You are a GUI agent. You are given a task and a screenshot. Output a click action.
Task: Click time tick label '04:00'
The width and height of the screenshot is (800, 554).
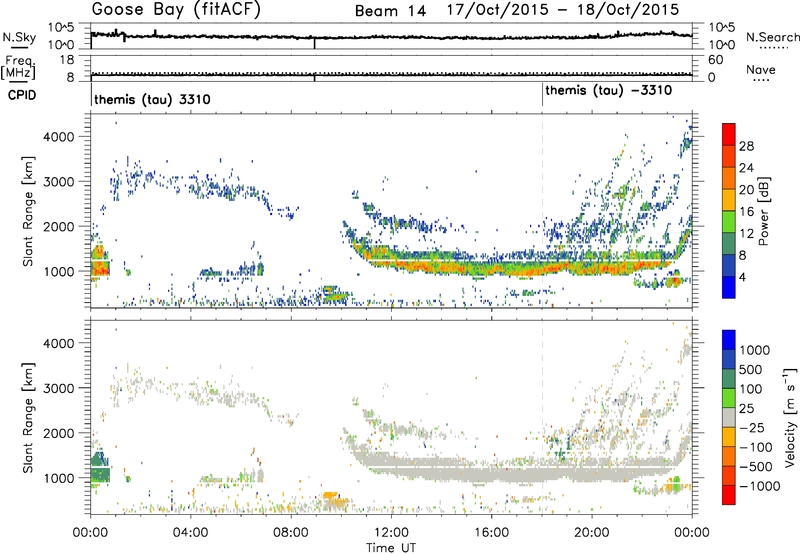[x=191, y=533]
